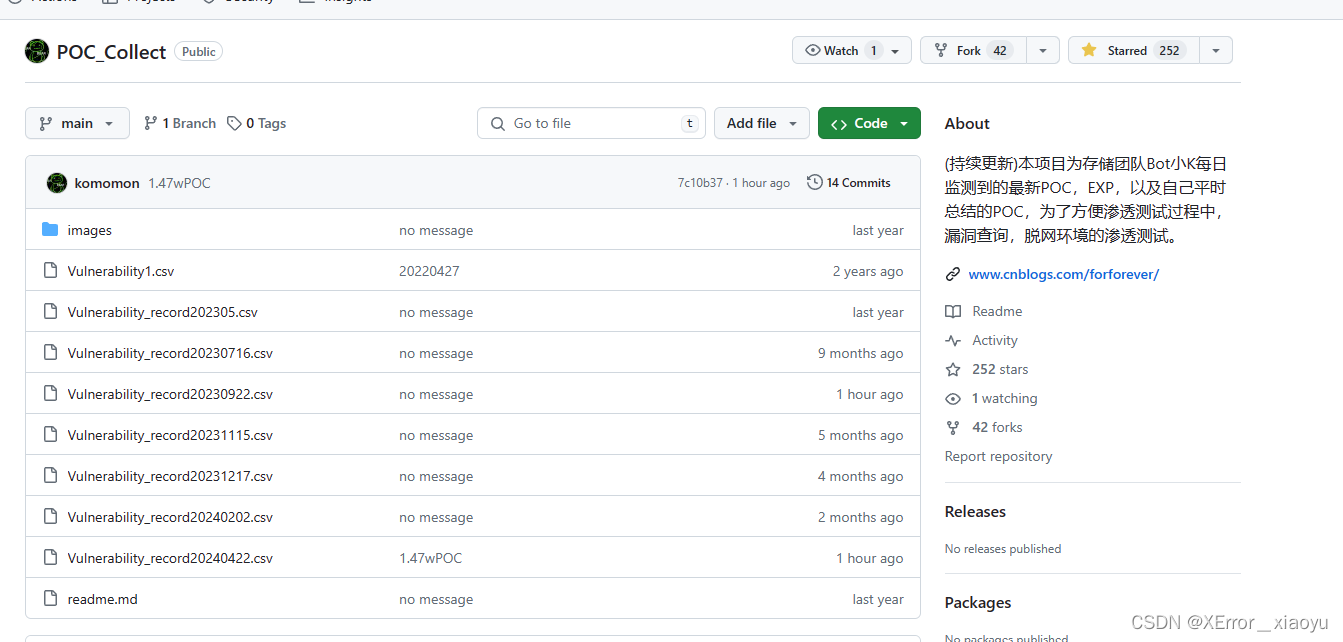Open the green Code dropdown
The image size is (1343, 642).
coord(869,123)
